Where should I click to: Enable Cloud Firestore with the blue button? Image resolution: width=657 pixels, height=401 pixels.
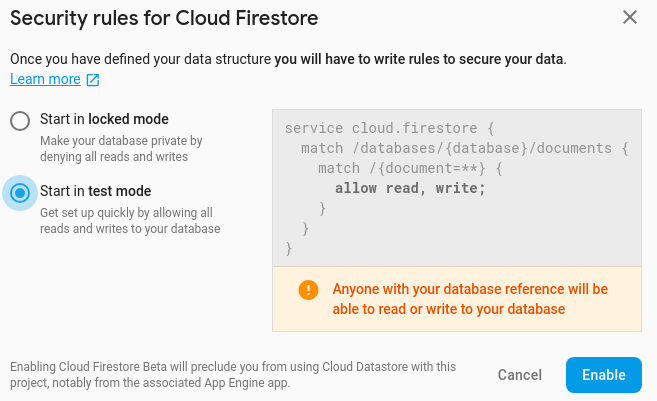[x=604, y=375]
